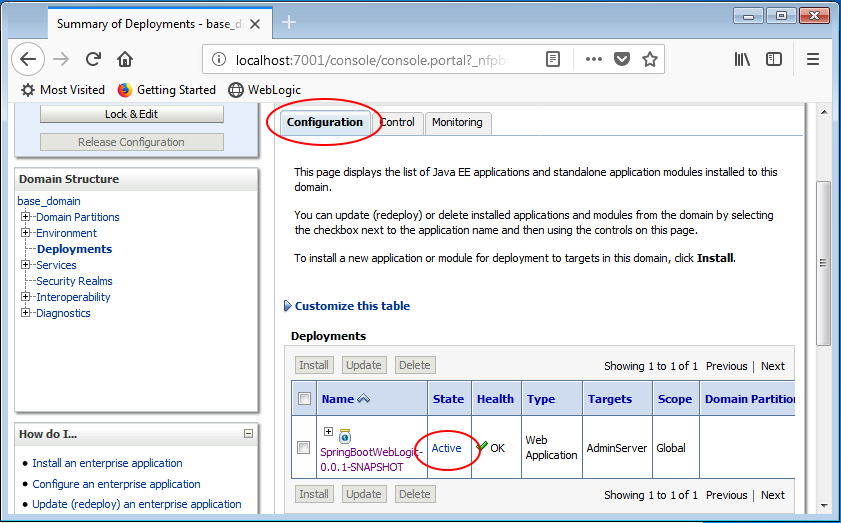Open the Firefox hamburger menu
The height and width of the screenshot is (523, 841).
pos(813,59)
